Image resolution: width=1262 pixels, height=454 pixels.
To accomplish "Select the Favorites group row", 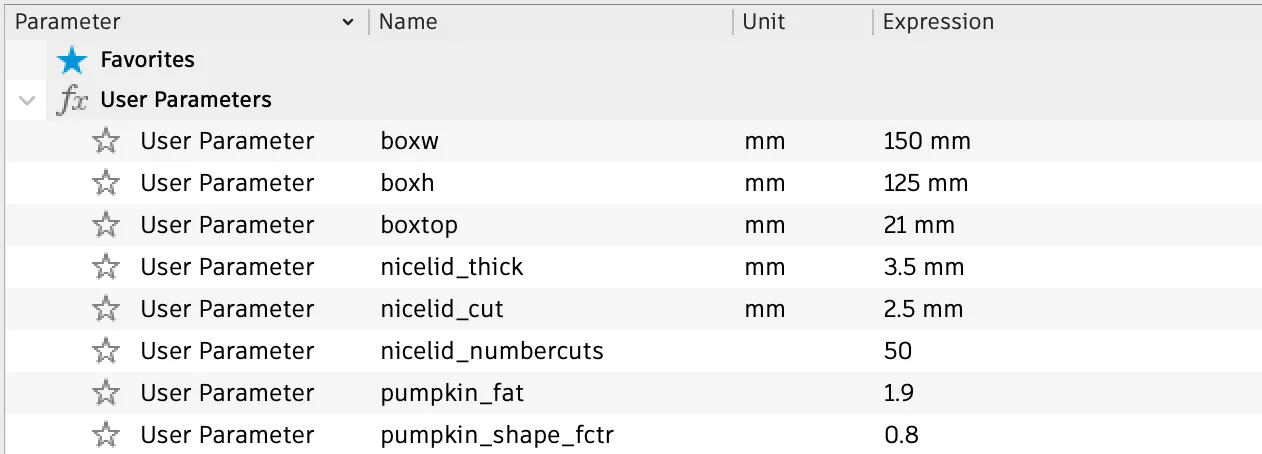I will tap(148, 60).
